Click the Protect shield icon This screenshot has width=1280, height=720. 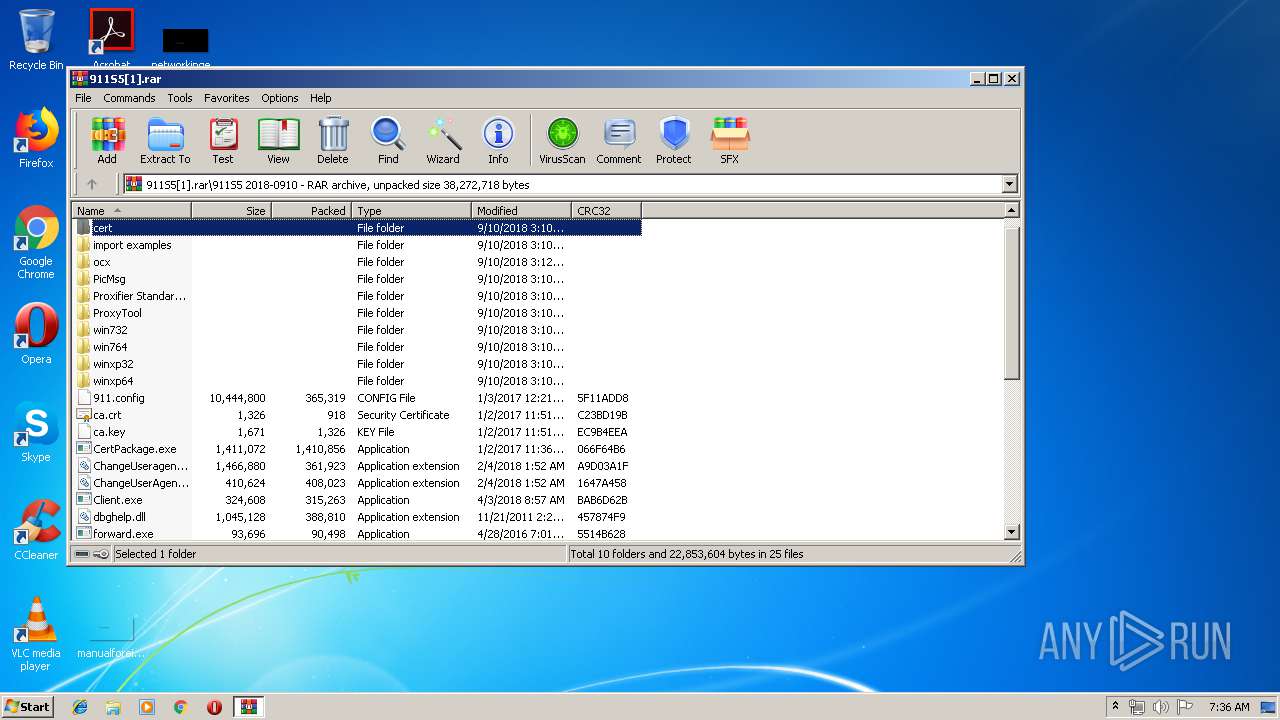tap(674, 140)
